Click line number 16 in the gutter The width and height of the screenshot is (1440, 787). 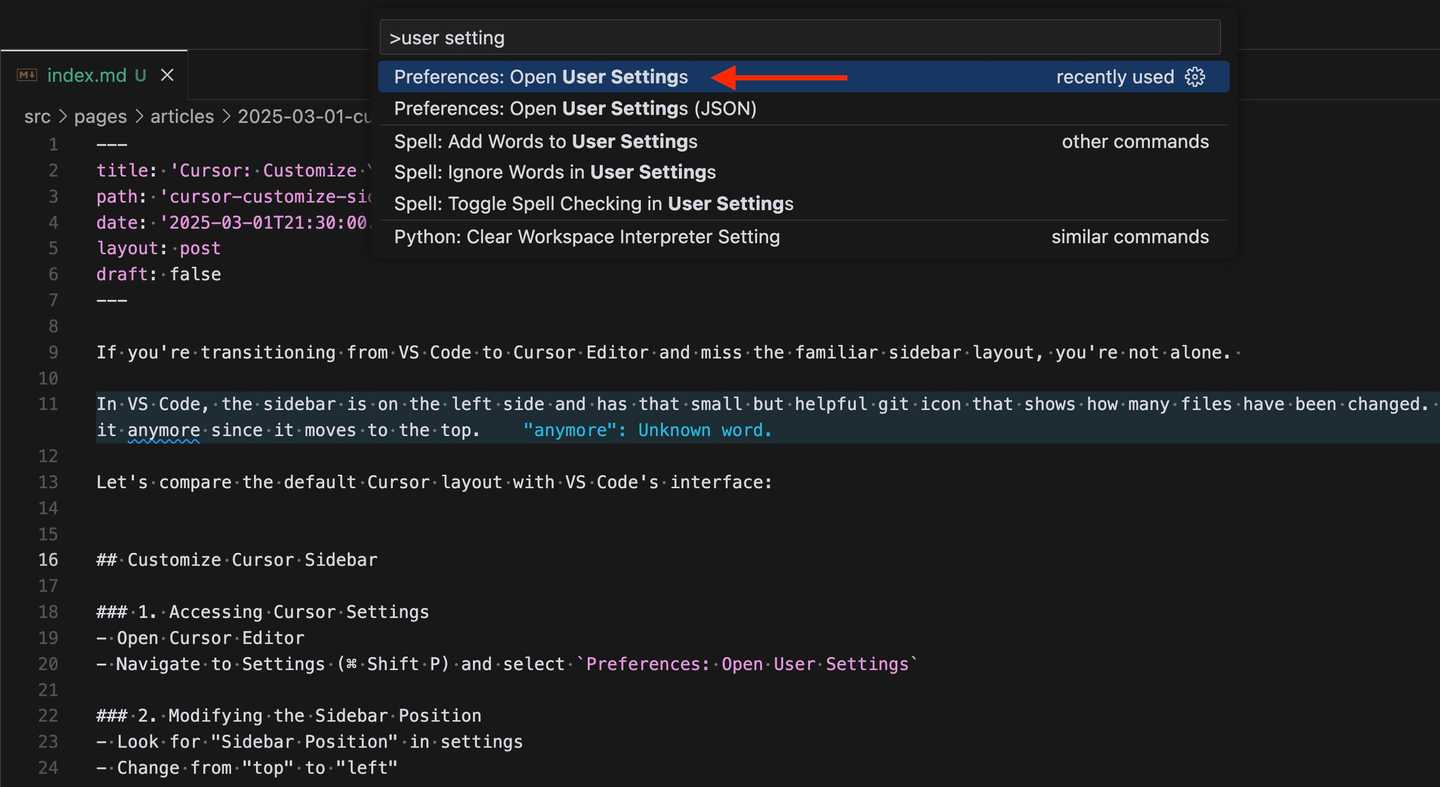click(48, 559)
